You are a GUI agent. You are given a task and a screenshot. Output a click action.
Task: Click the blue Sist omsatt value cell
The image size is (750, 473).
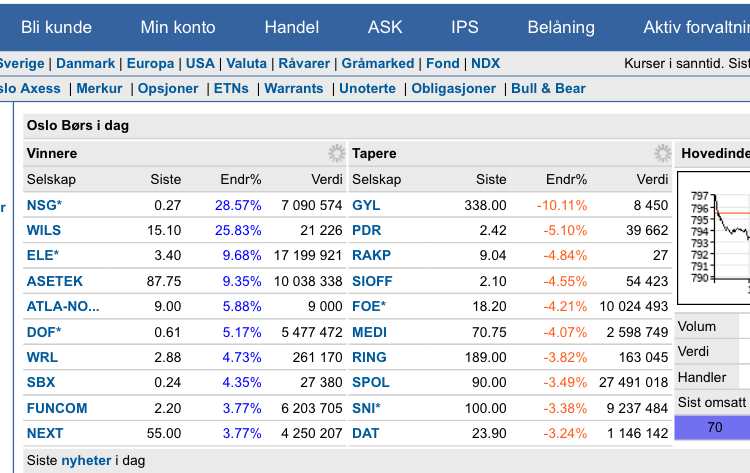[713, 427]
